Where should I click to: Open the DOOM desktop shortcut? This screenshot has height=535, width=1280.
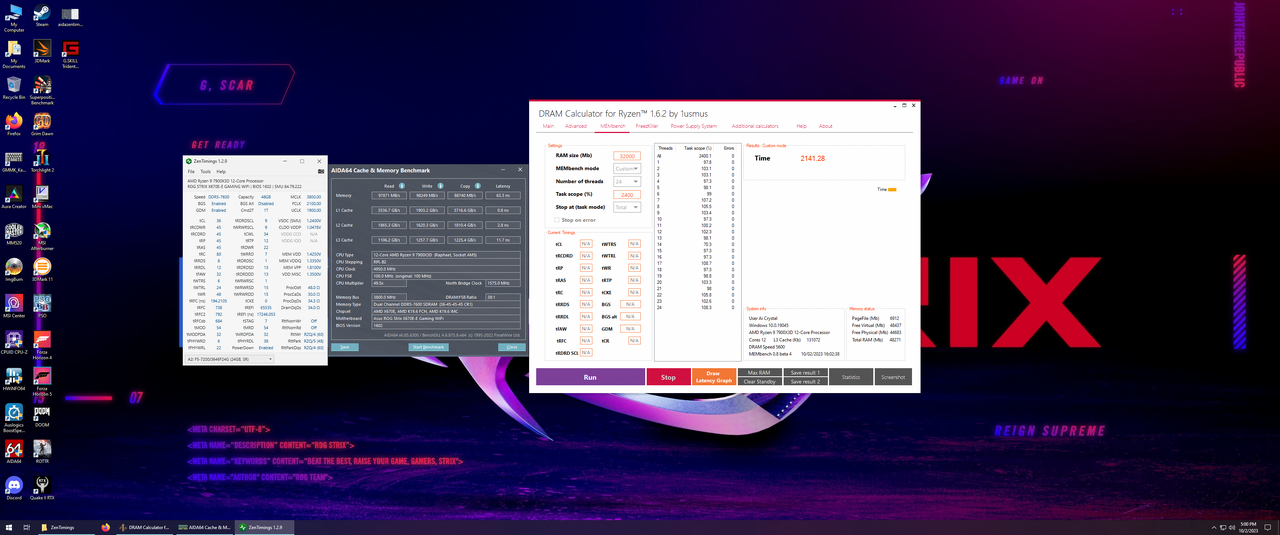[42, 413]
